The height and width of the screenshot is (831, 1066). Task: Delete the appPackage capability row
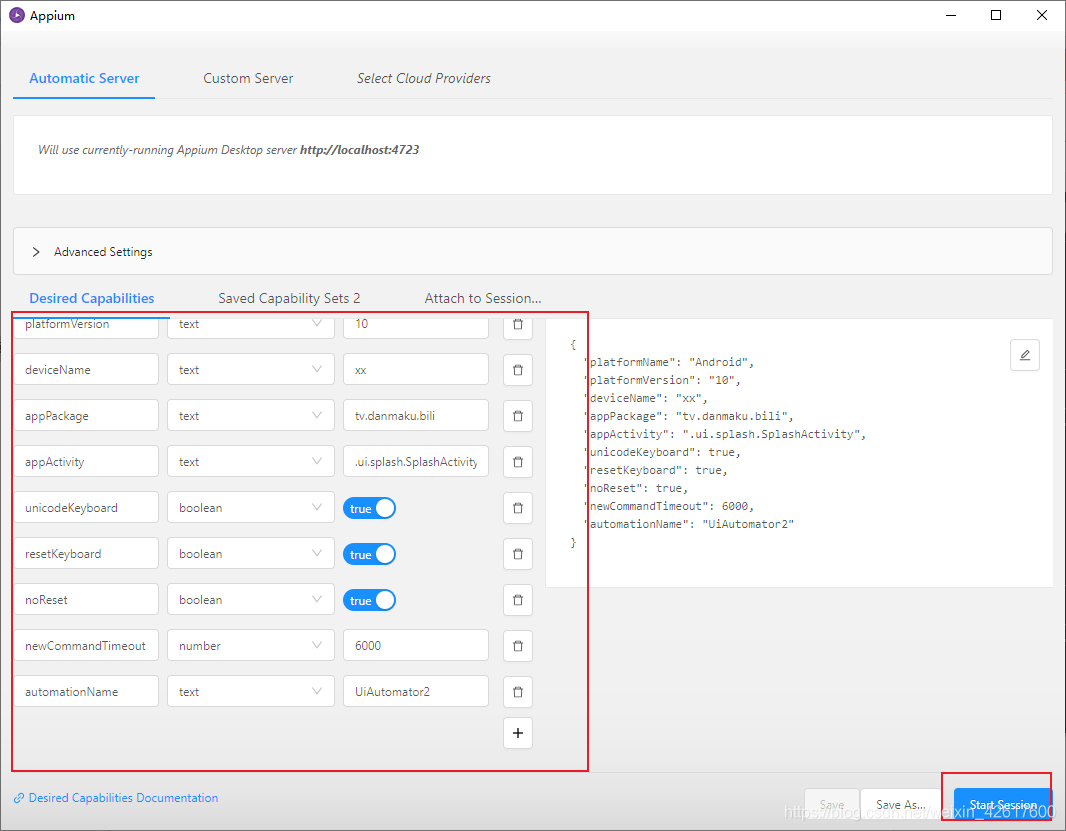(517, 415)
